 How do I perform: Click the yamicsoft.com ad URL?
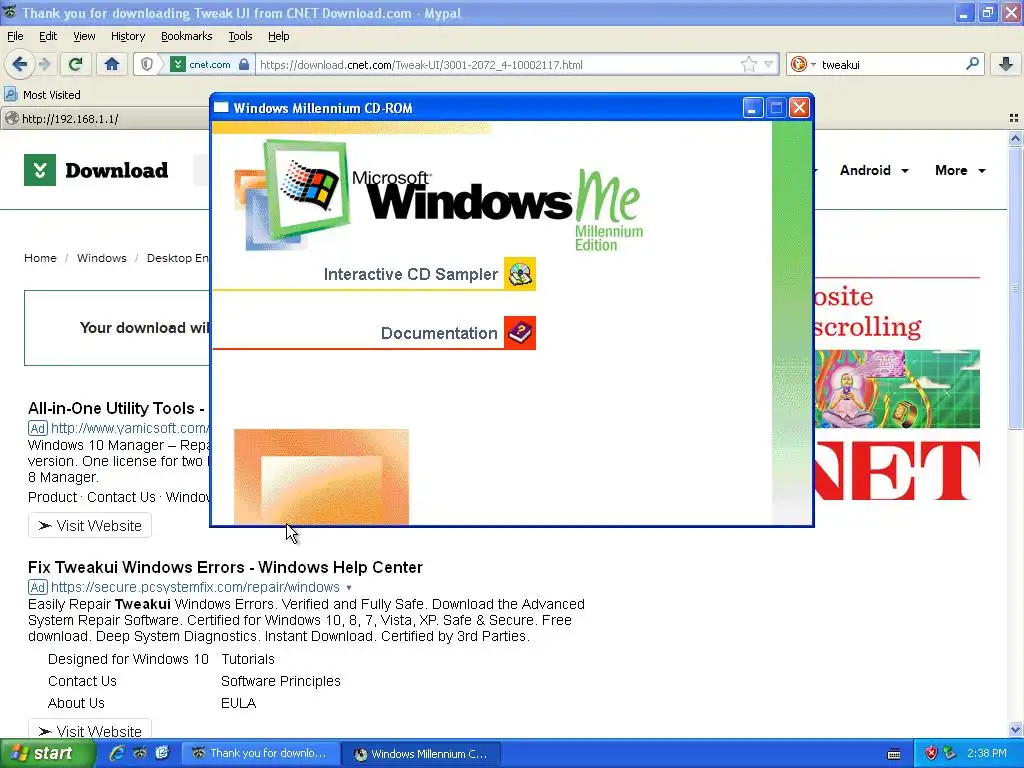tap(129, 428)
